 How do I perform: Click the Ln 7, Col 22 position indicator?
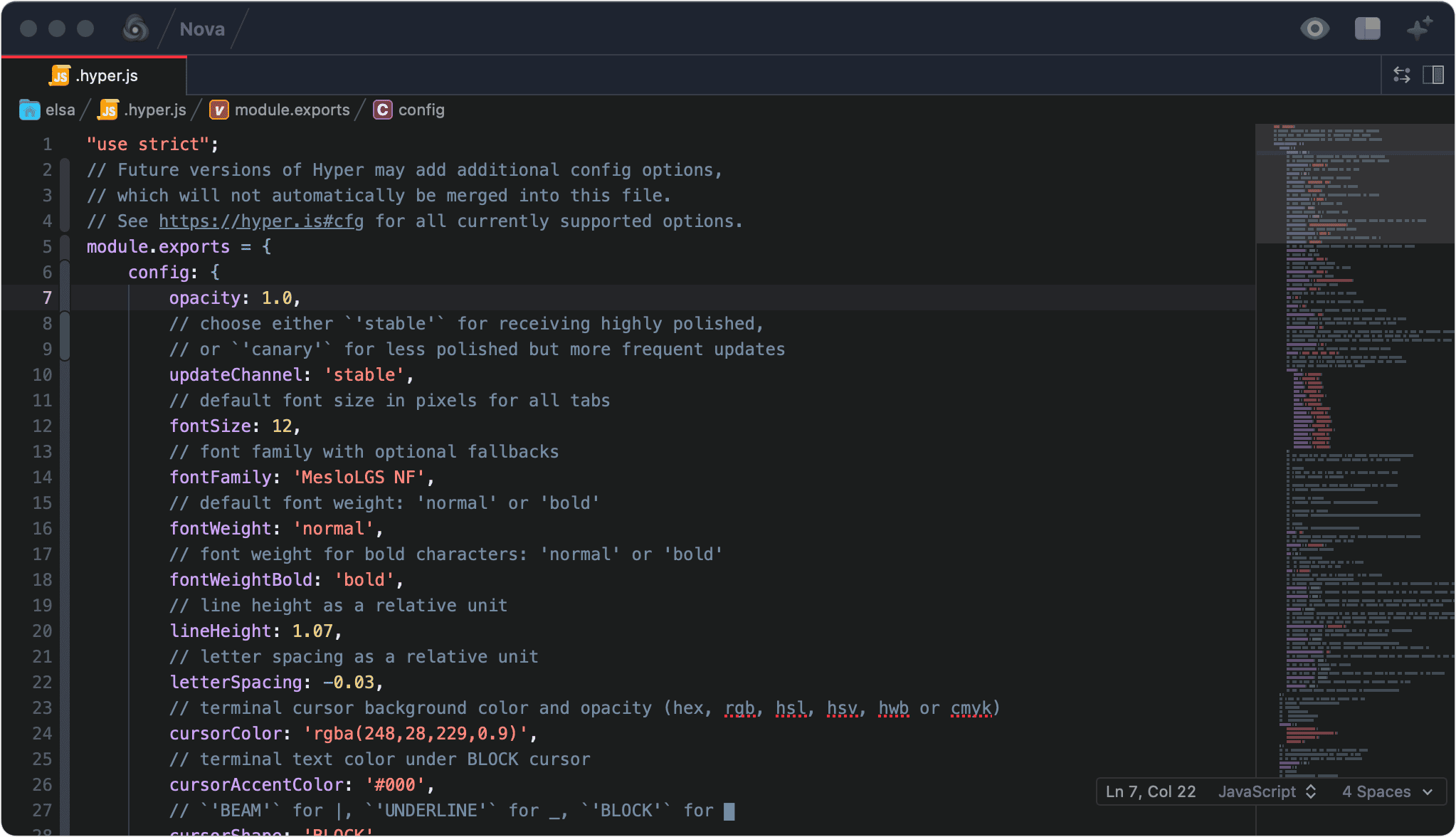1150,791
